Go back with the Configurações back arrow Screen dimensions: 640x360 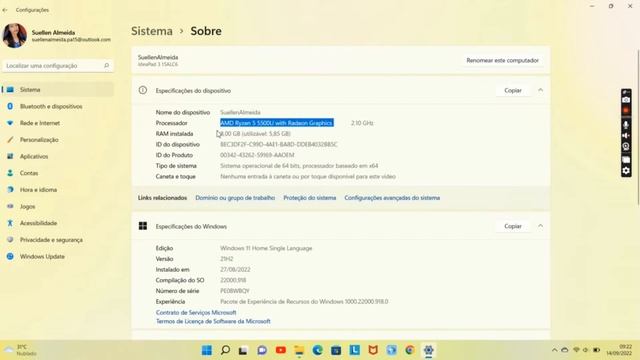coord(5,10)
